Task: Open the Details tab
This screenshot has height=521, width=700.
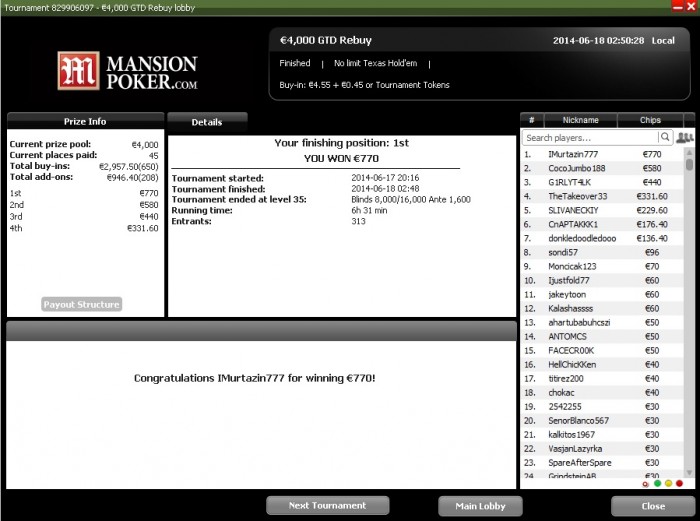Action: pyautogui.click(x=207, y=122)
